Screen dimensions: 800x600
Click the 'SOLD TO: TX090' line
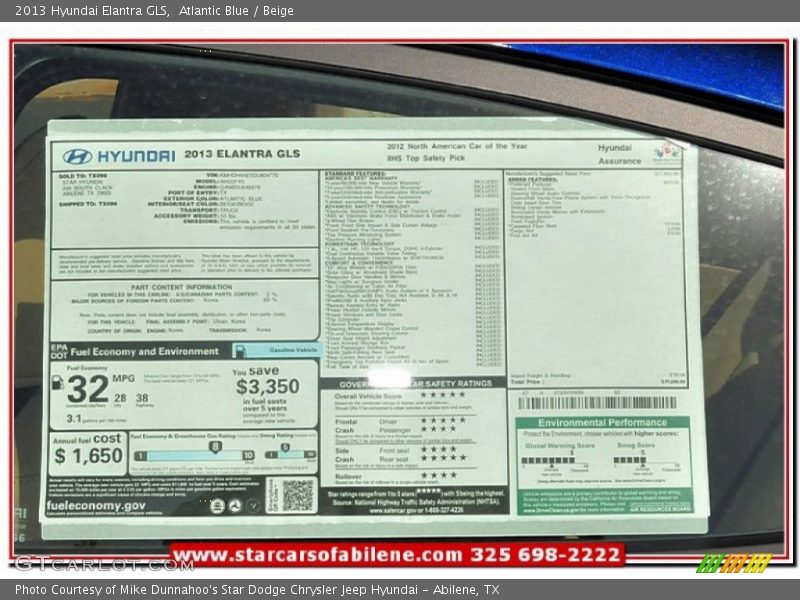[83, 176]
